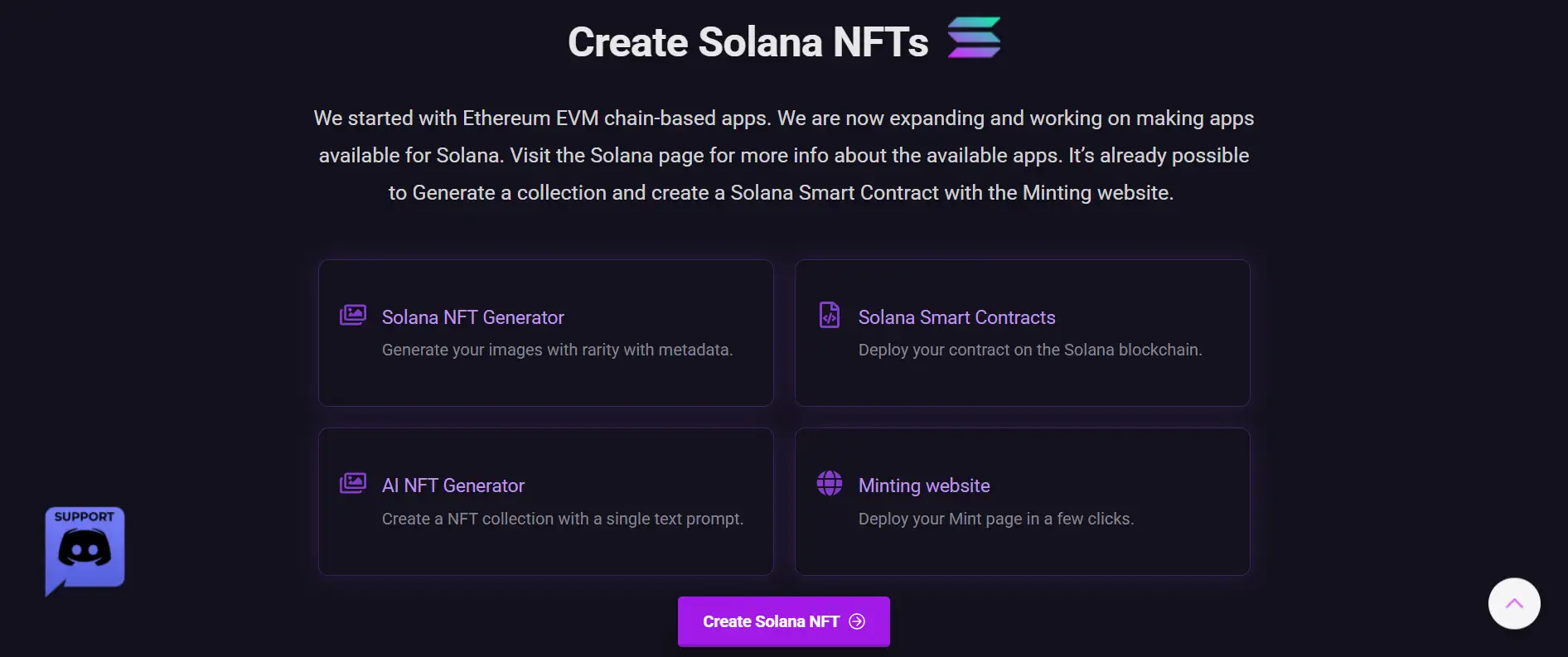Click the Solana NFT Generator image icon

(353, 315)
